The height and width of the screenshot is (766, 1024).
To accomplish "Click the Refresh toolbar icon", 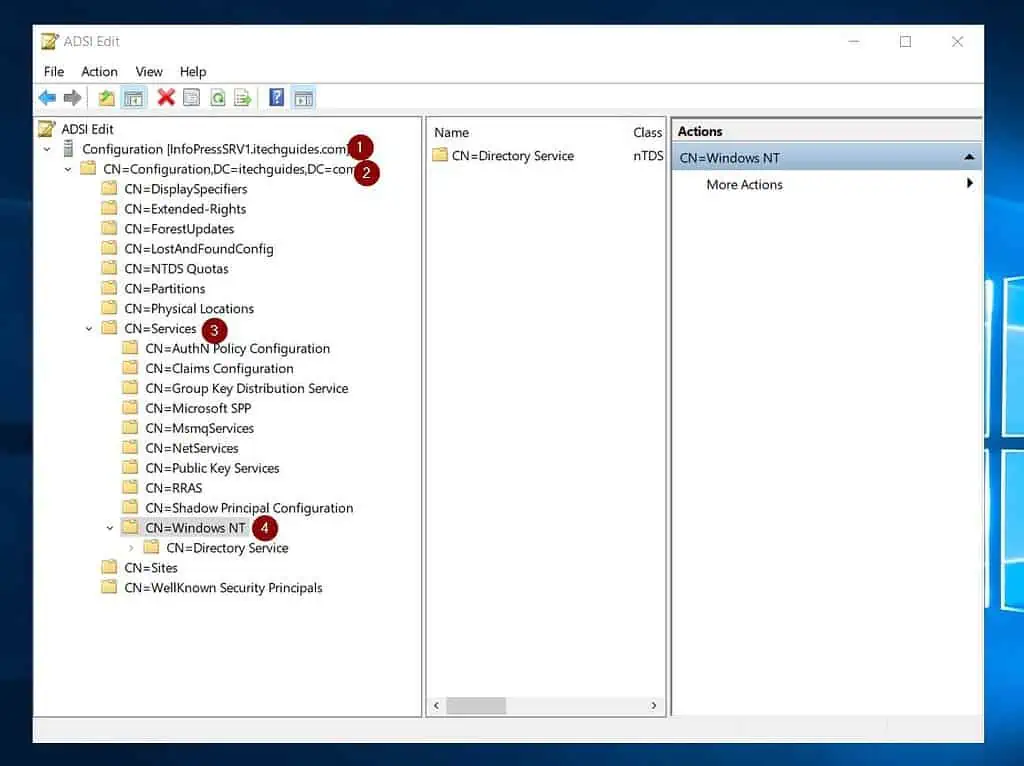I will coord(217,98).
